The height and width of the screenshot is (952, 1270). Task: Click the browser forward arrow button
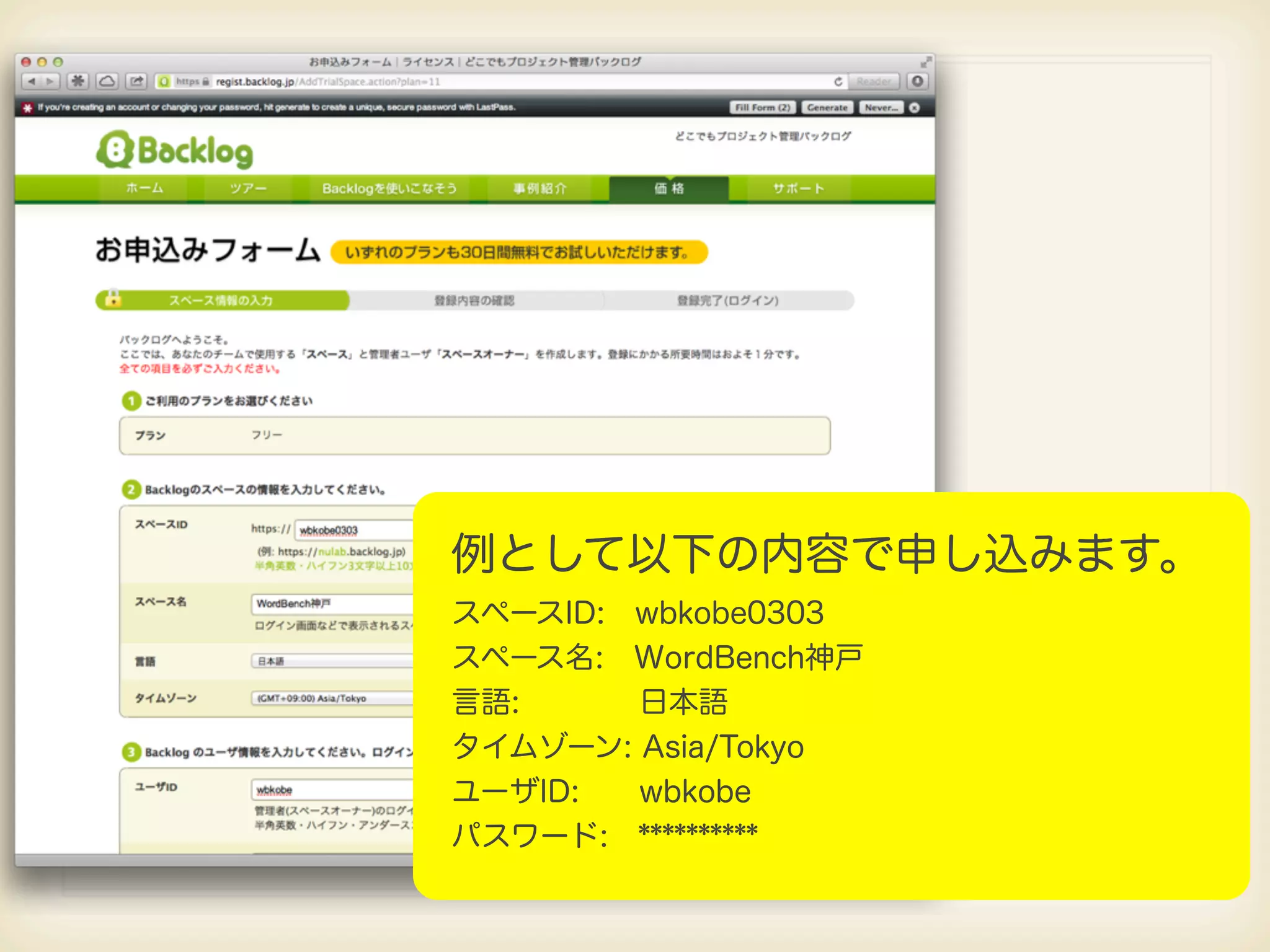[50, 81]
